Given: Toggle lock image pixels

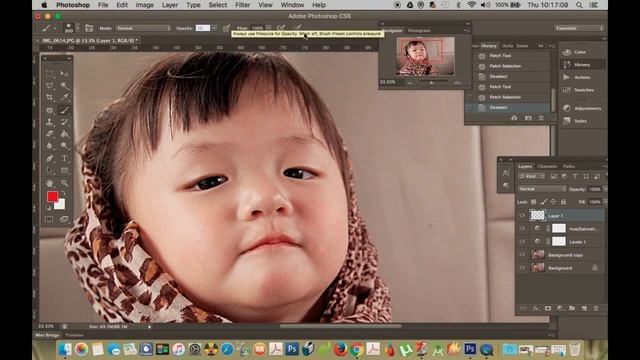Looking at the screenshot, I should (543, 202).
